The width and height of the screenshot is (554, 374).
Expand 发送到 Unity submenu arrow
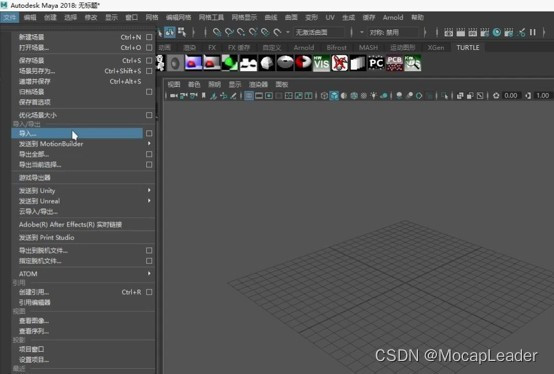coord(149,190)
